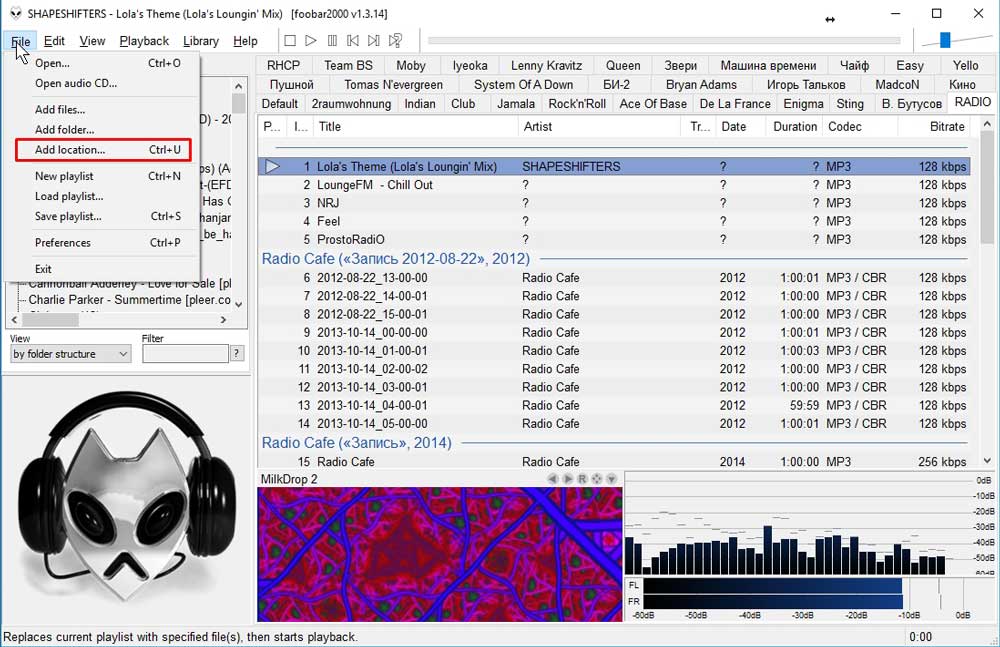Screen dimensions: 1000x647
Task: Open the MilkDrop dropdown arrow menu
Action: pyautogui.click(x=612, y=479)
